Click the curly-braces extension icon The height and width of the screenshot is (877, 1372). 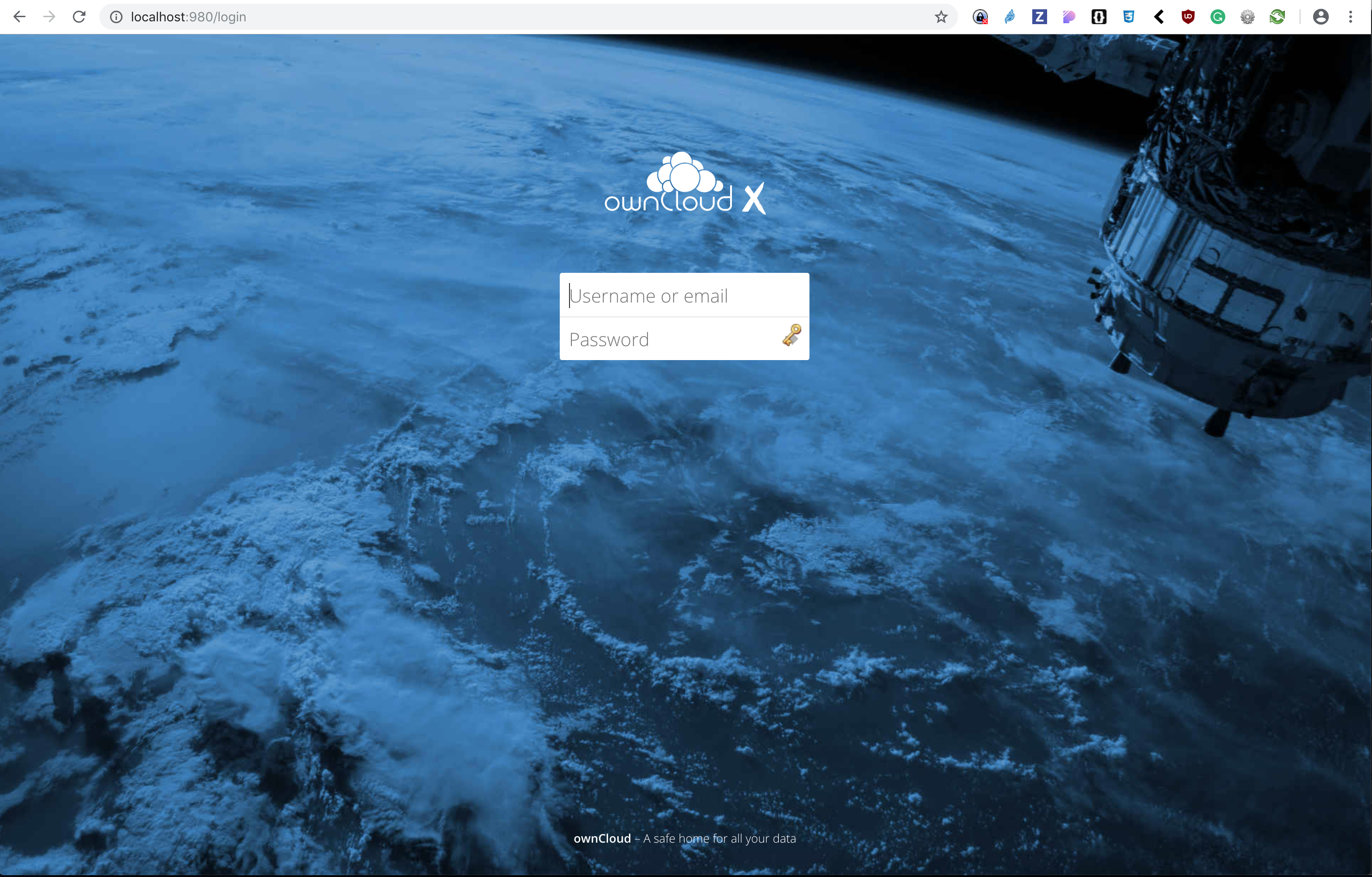click(x=1099, y=17)
